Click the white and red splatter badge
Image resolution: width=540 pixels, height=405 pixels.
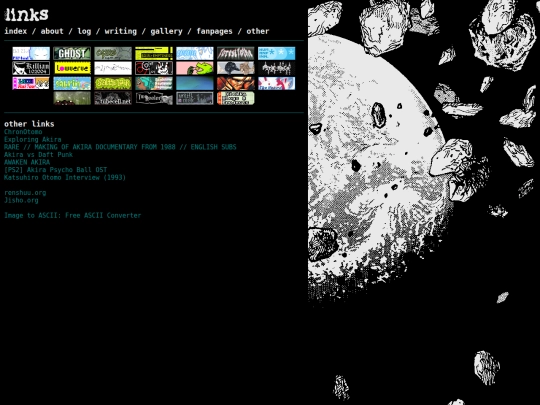(277, 83)
